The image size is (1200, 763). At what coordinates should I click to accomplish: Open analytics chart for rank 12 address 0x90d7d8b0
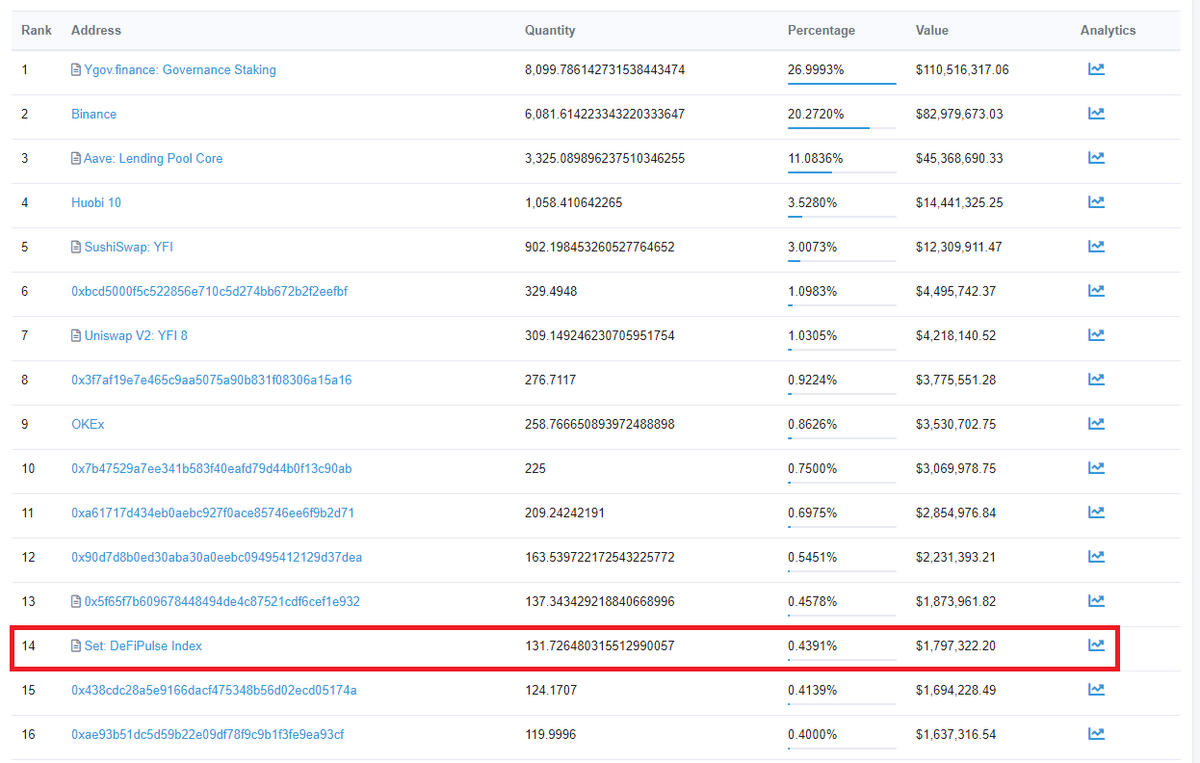[1096, 557]
